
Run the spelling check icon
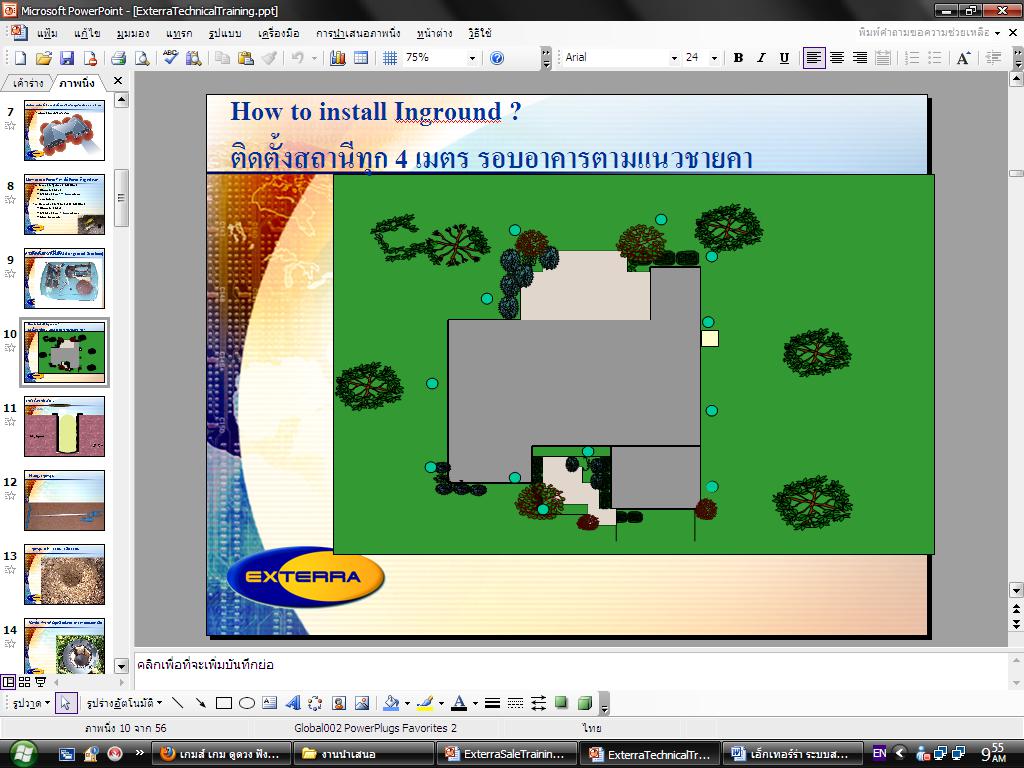(170, 58)
